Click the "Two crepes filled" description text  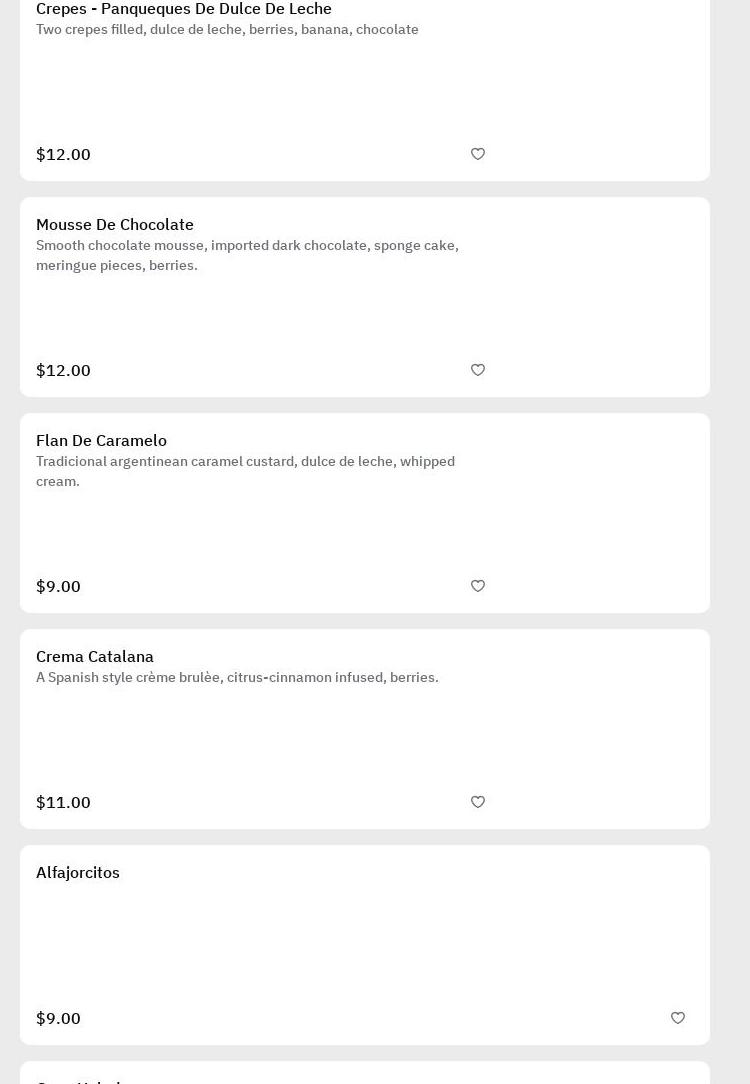(x=227, y=30)
